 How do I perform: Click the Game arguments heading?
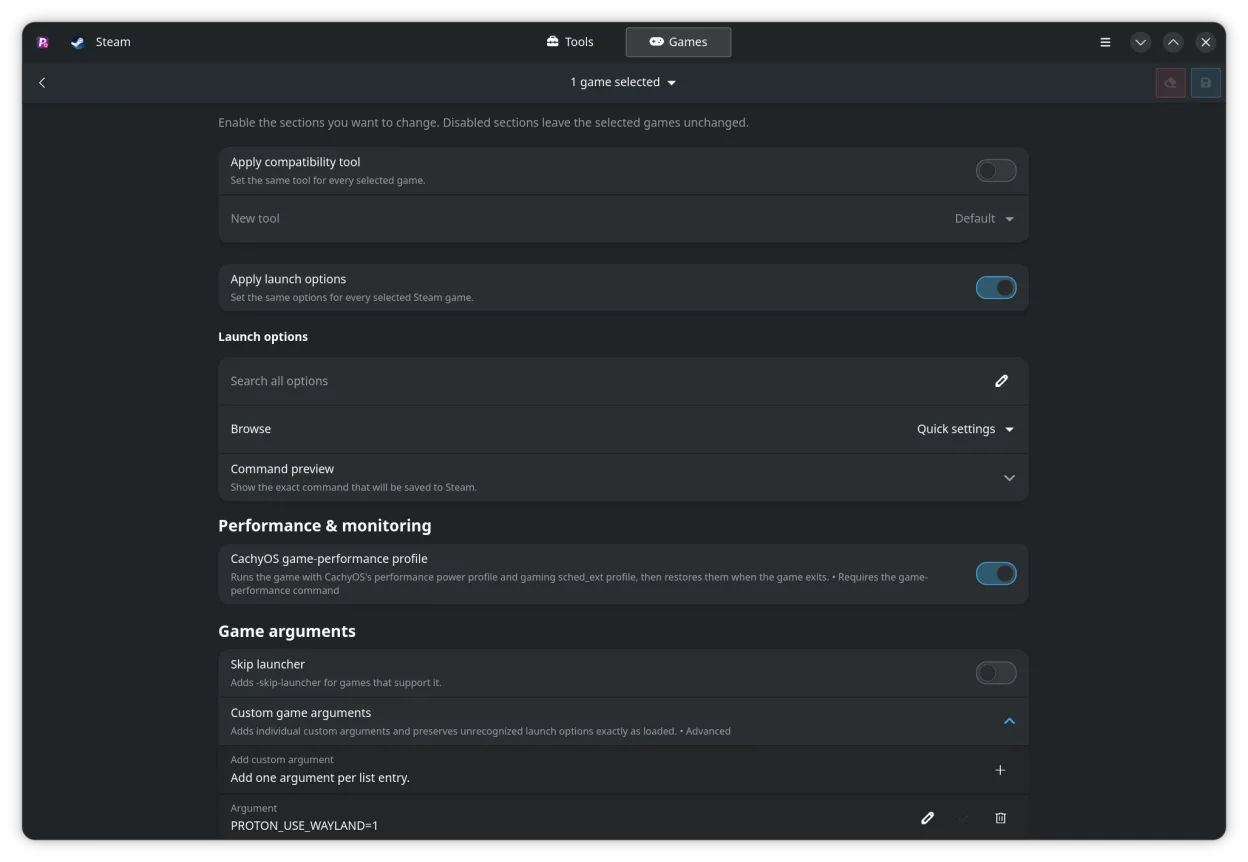pos(287,632)
